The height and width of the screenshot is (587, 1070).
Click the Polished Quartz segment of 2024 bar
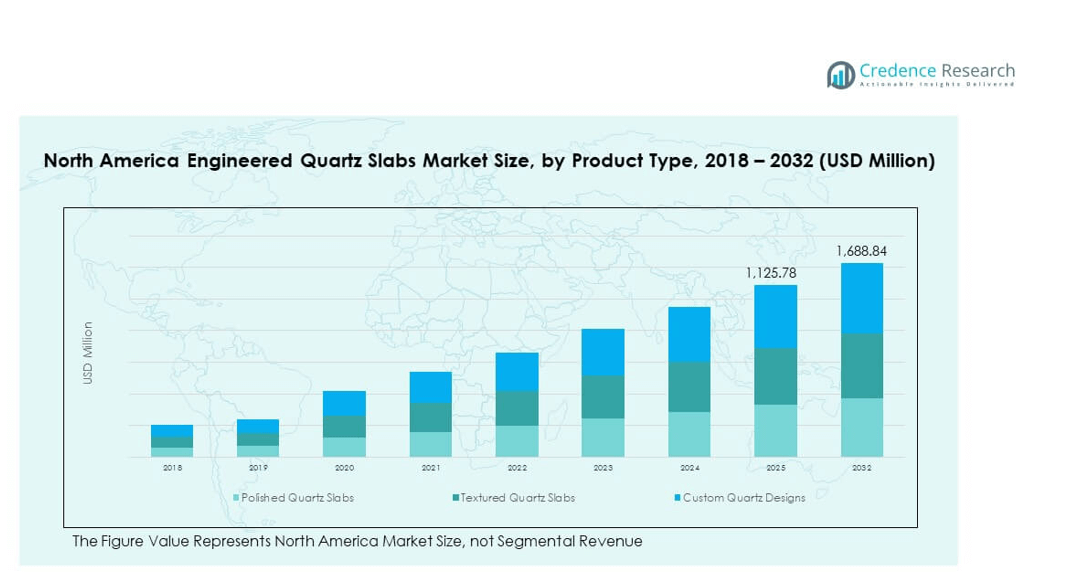[x=689, y=434]
